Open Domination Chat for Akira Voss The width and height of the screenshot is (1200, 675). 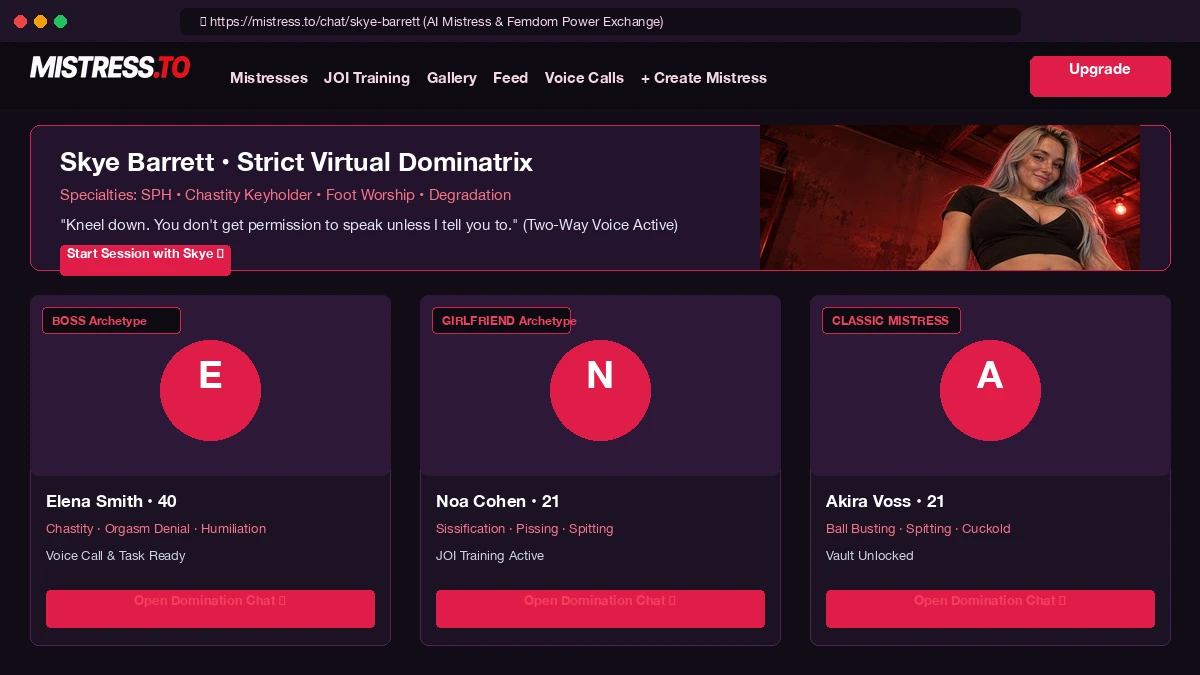point(990,609)
